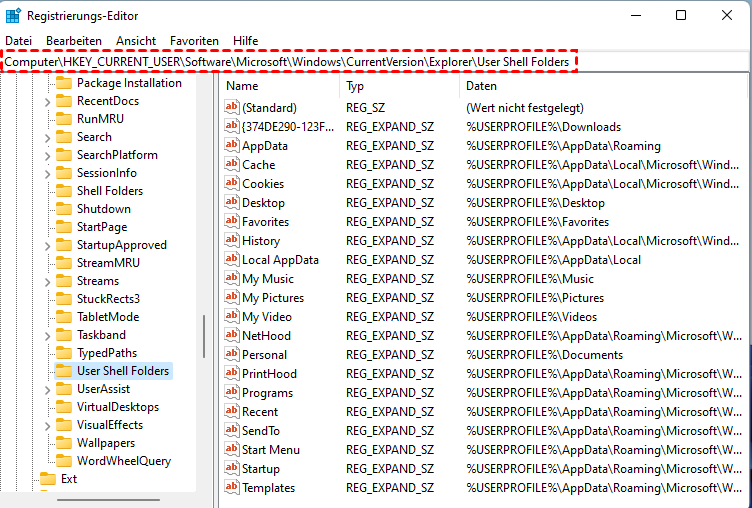This screenshot has width=752, height=508.
Task: Click the icon beside the Personal value
Action: click(x=233, y=355)
